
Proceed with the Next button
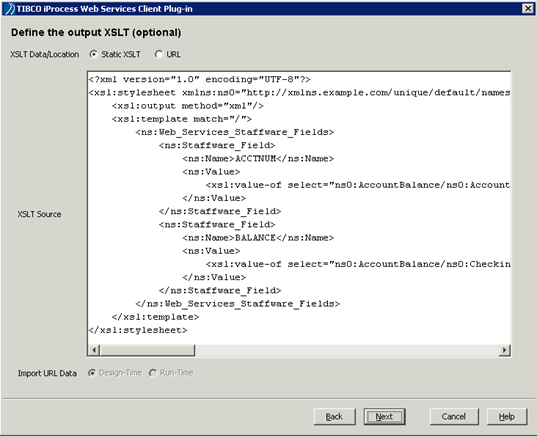(384, 416)
